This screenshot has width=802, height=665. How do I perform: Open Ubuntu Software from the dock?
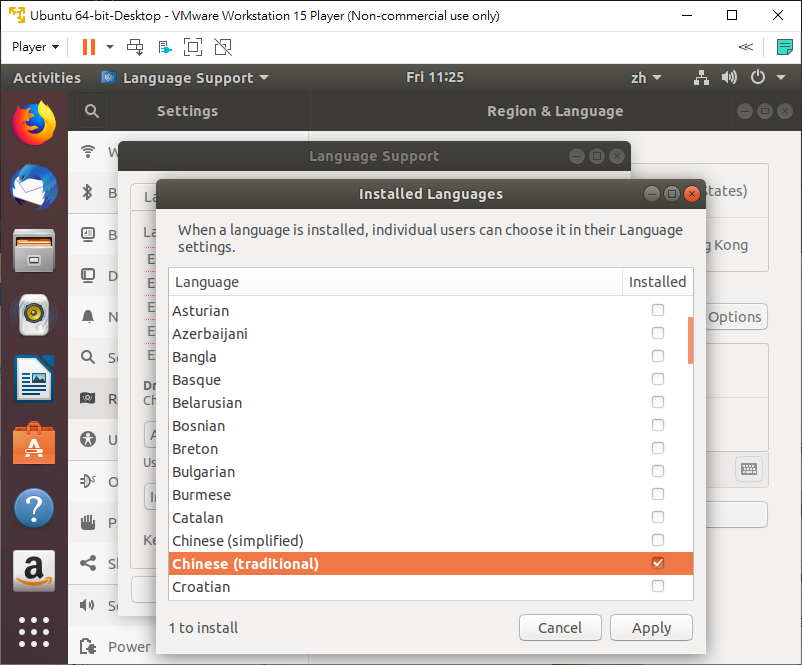pyautogui.click(x=34, y=443)
